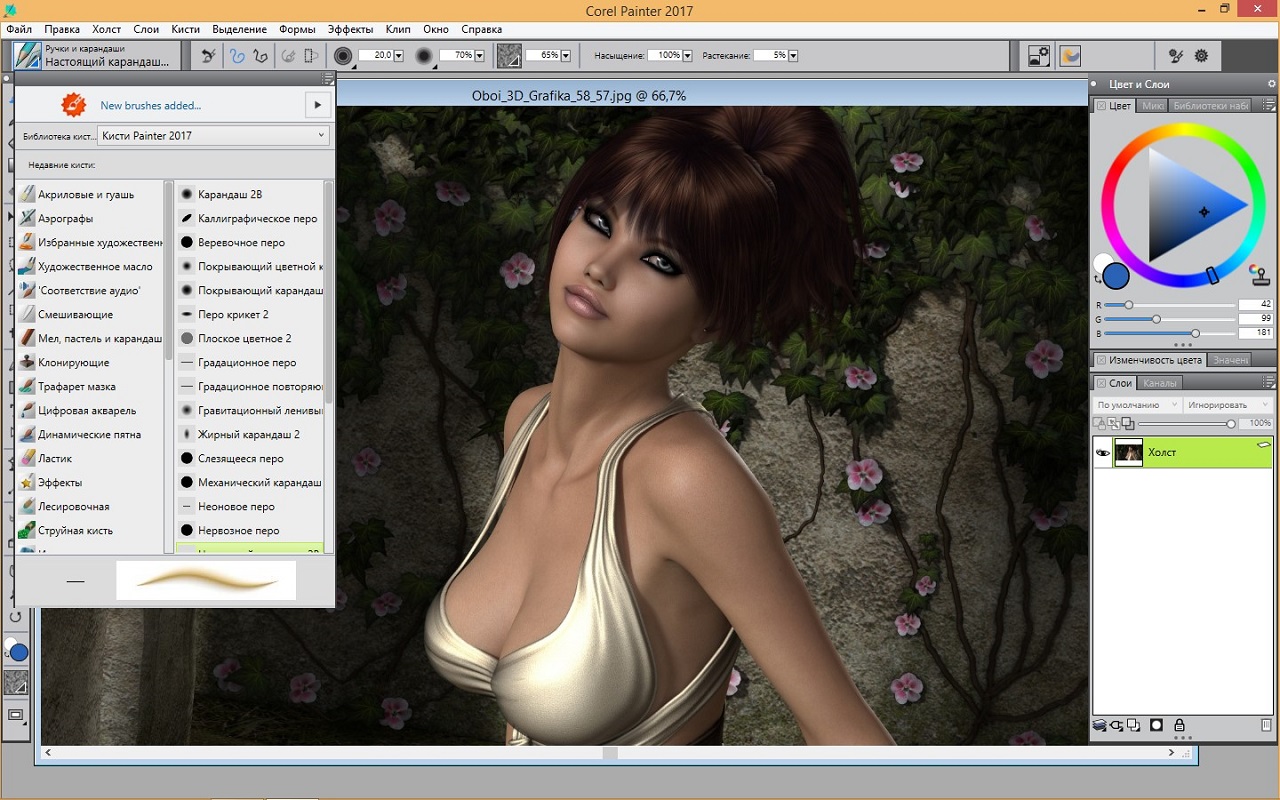
Task: Click the brush stroke preview thumbnail
Action: click(x=206, y=580)
